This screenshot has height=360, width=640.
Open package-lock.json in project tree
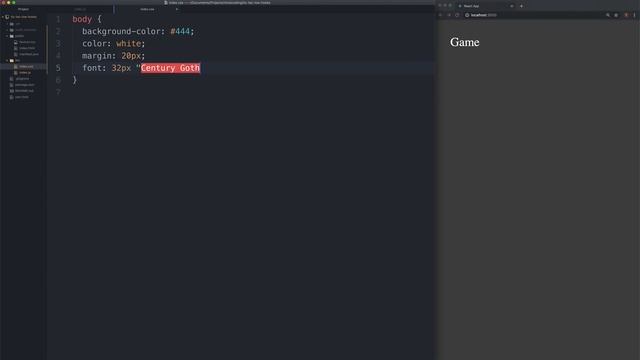[x=24, y=85]
